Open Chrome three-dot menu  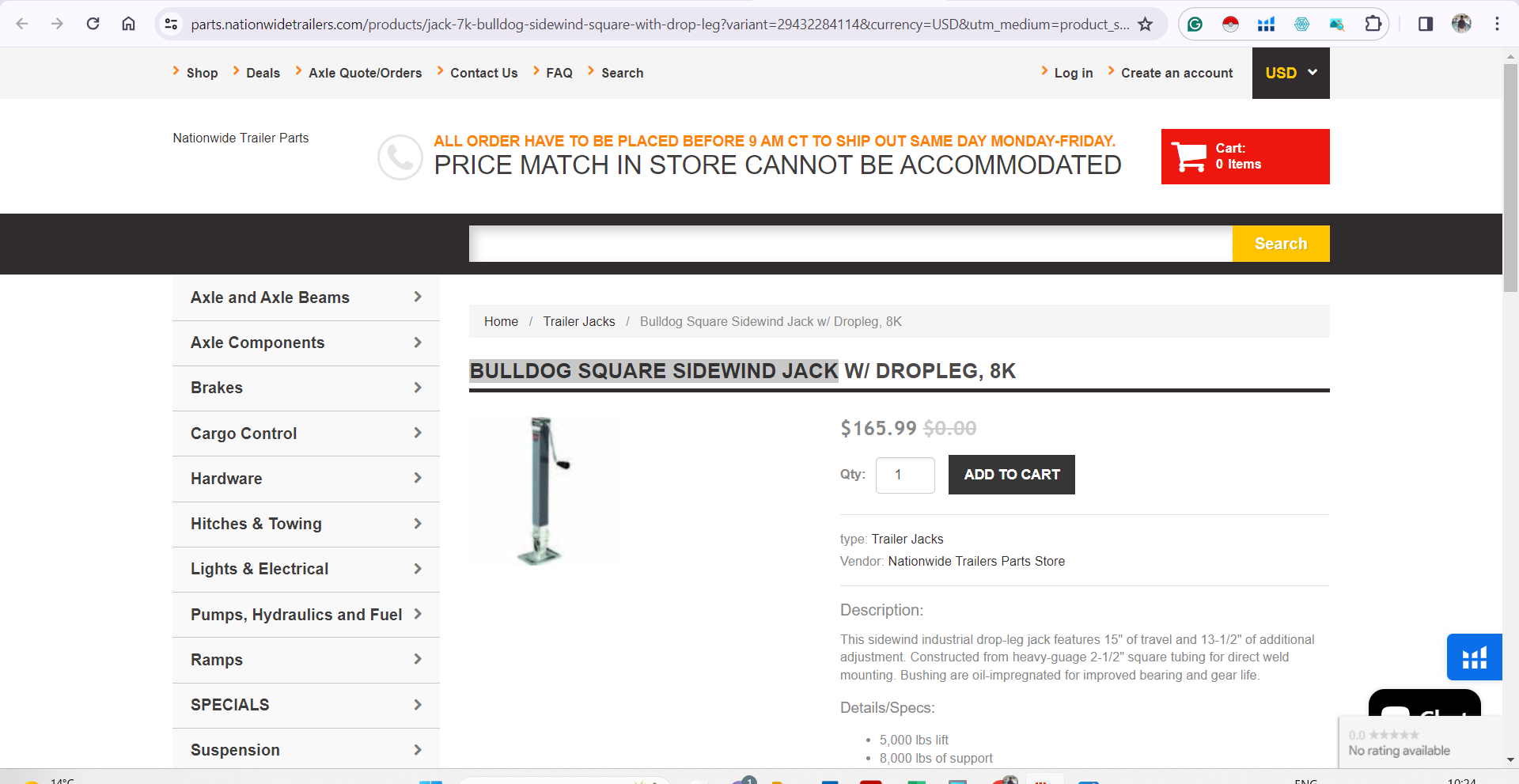click(1497, 24)
